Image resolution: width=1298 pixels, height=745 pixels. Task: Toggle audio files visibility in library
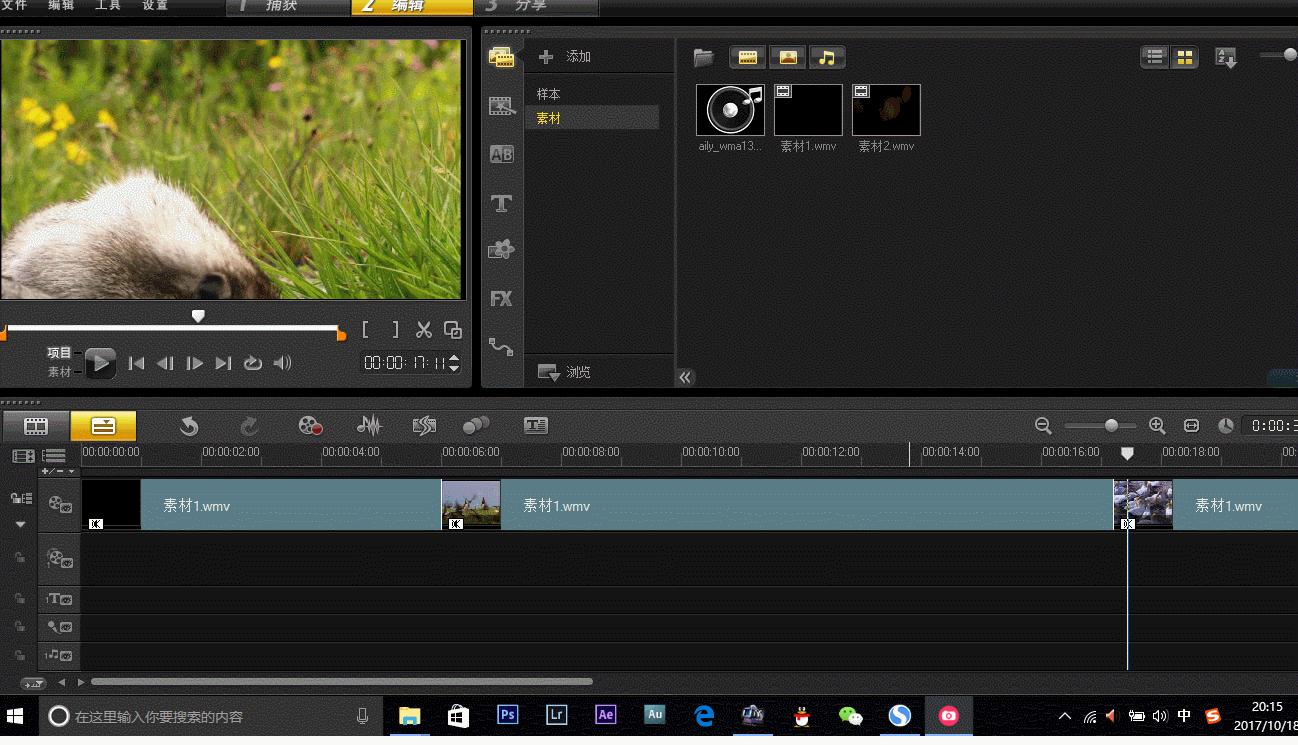[827, 58]
